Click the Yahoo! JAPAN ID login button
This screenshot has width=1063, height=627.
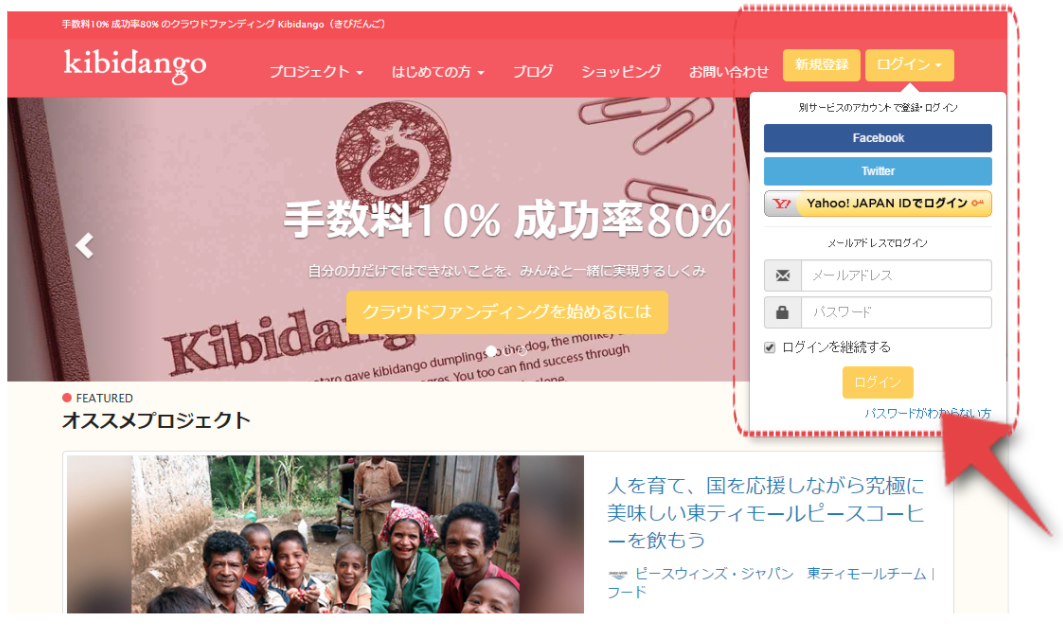click(877, 203)
